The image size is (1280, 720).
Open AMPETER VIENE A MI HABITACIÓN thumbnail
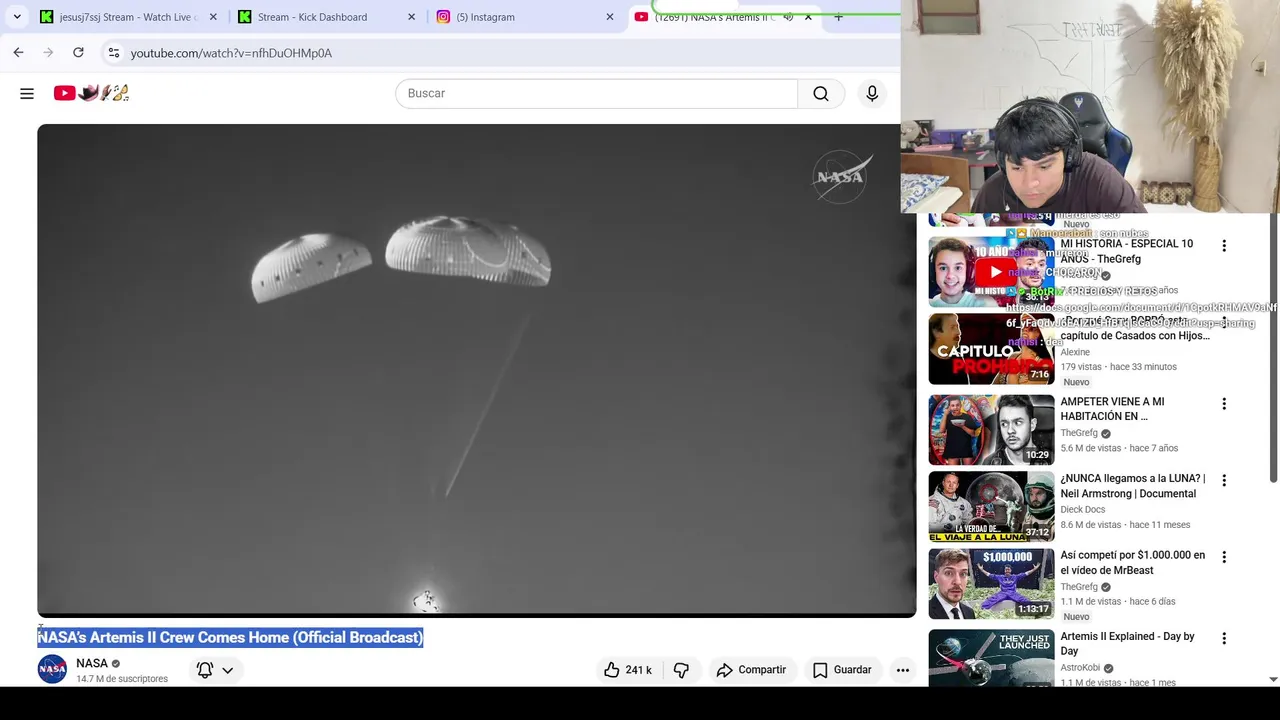(991, 430)
